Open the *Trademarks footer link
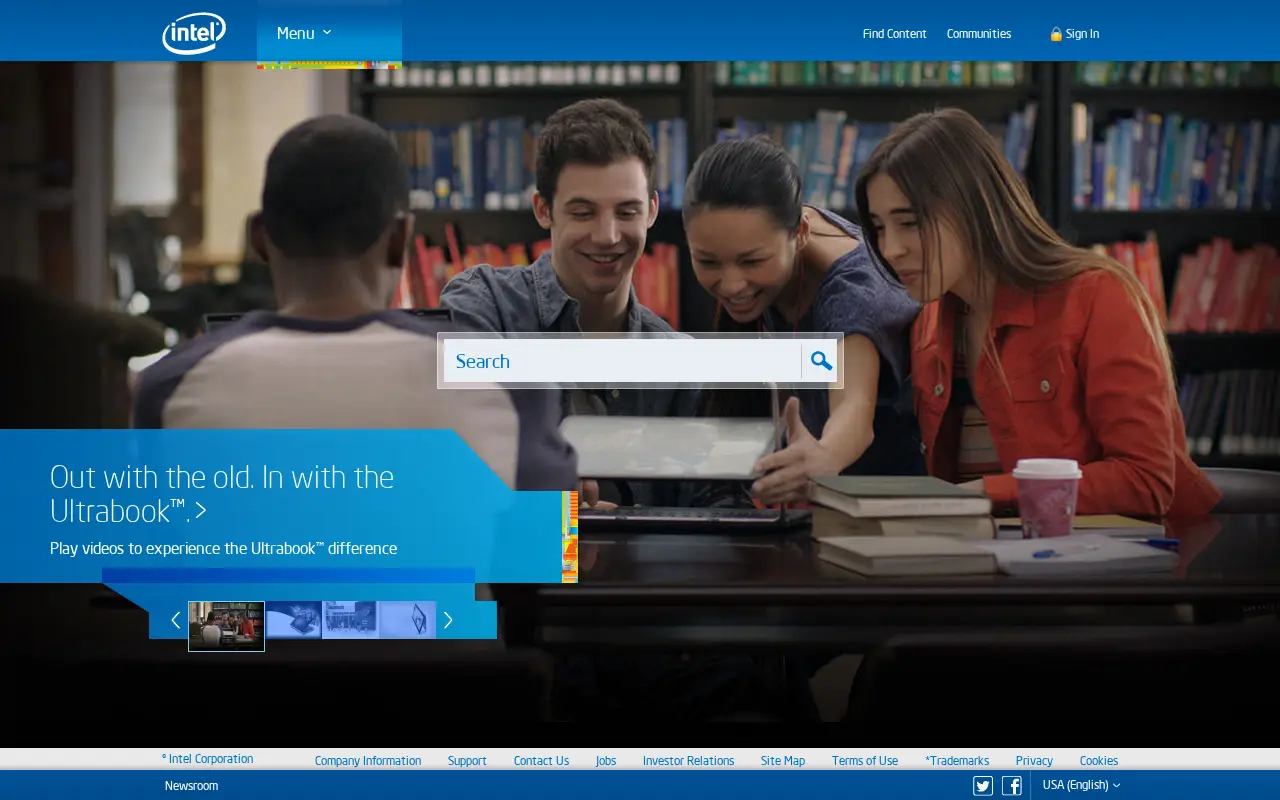 957,761
